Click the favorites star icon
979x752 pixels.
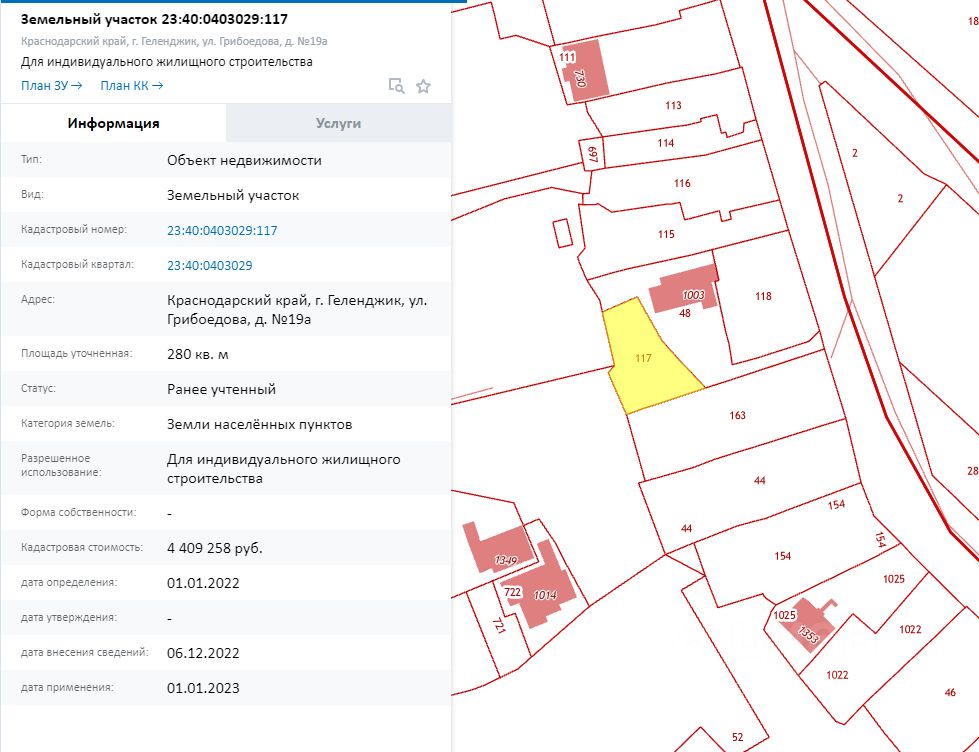423,86
